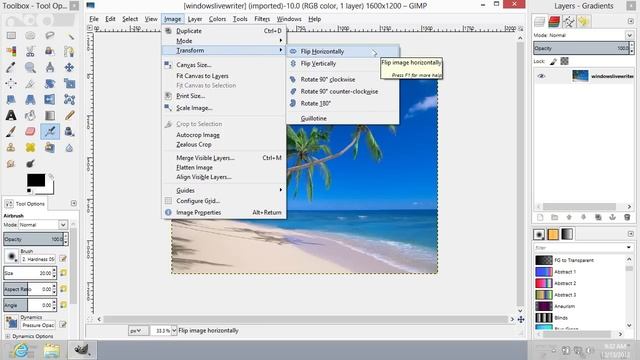Open the px unit dropdown in status bar
This screenshot has width=640, height=360.
coord(138,331)
